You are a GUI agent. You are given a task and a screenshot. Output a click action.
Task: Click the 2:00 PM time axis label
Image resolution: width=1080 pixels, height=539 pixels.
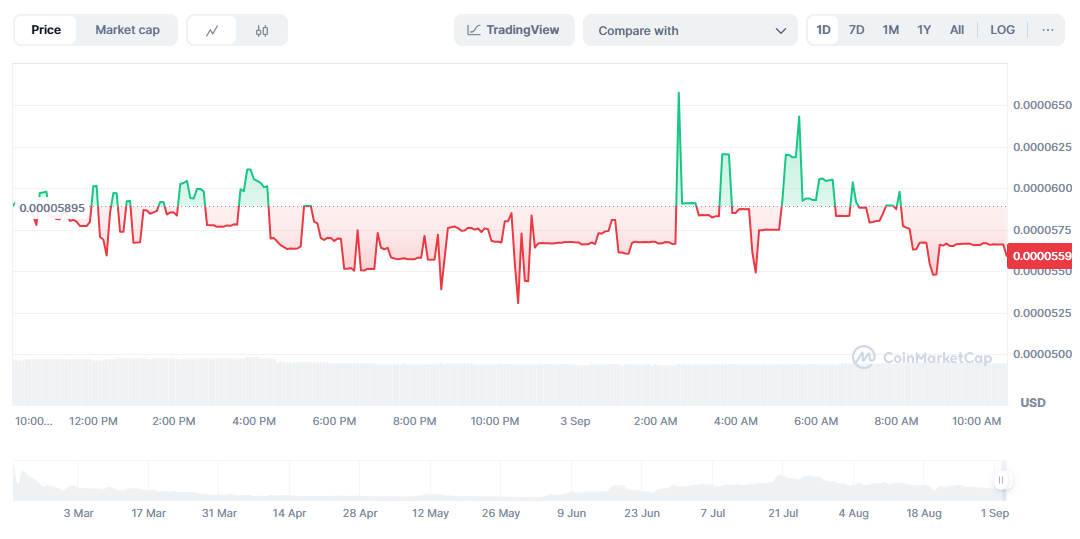[174, 421]
